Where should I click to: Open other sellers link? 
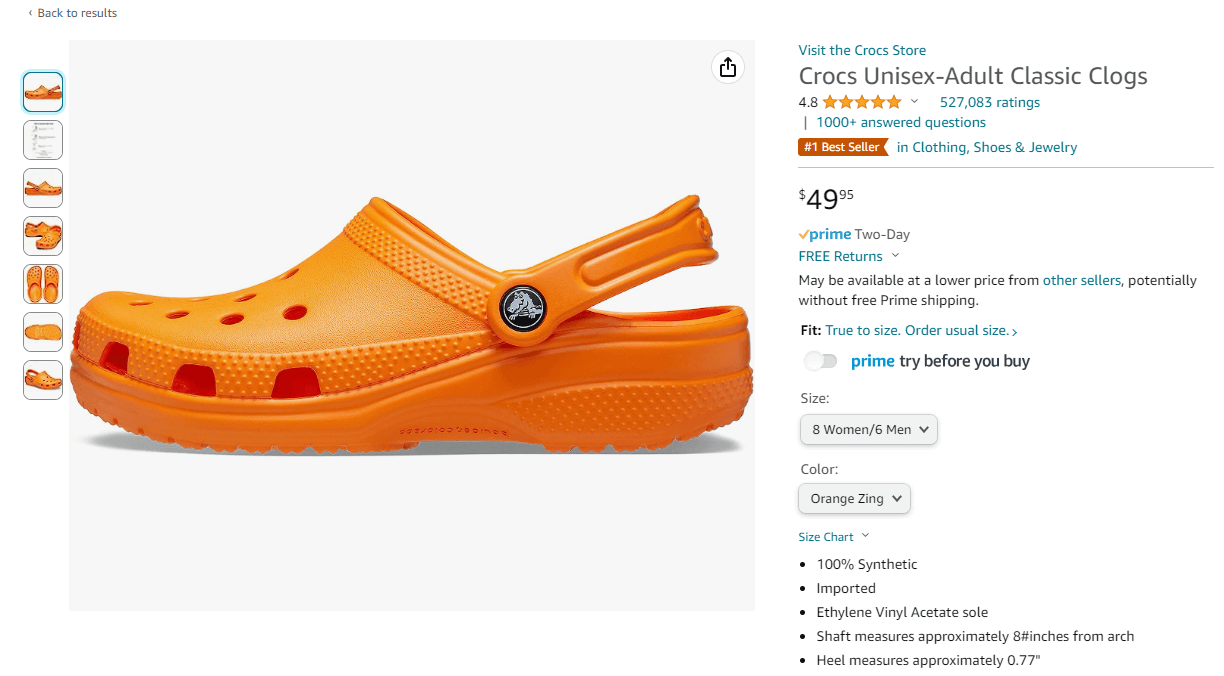point(1082,280)
